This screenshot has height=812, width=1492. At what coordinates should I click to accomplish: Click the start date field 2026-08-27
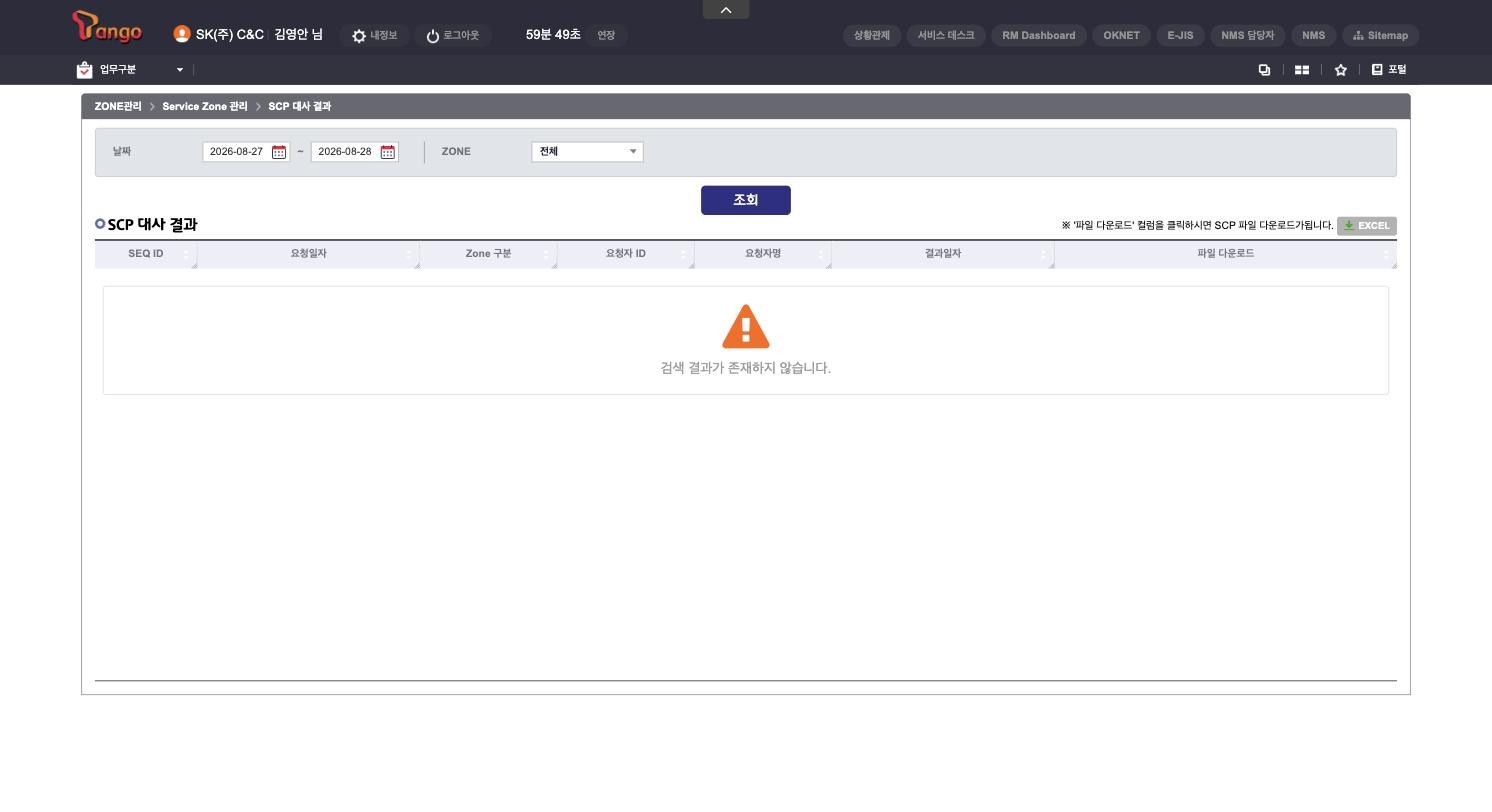click(236, 152)
